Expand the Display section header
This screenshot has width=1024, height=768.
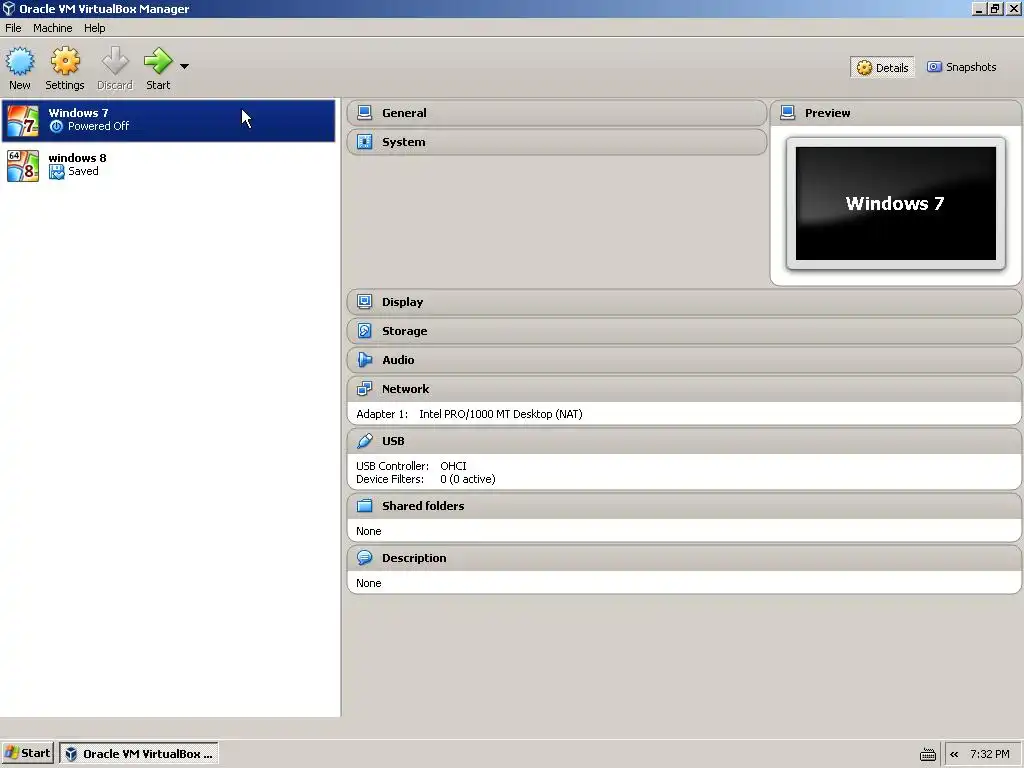pos(684,302)
